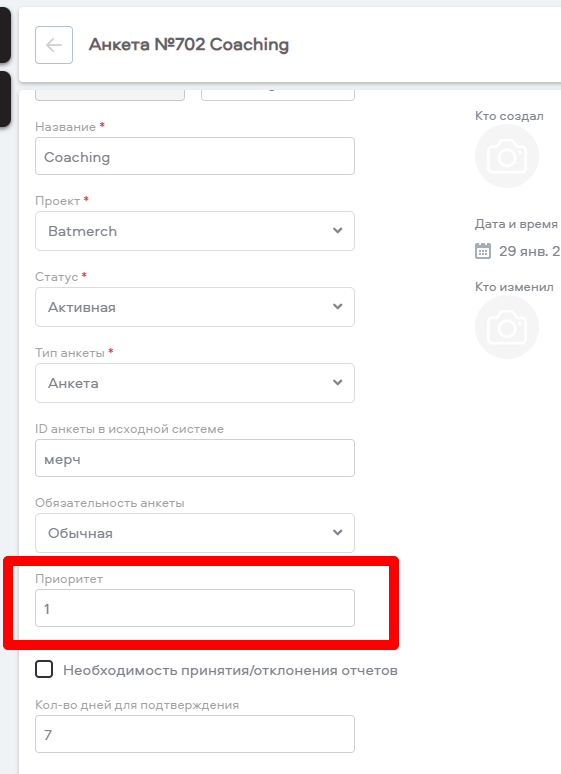Click the Анкета №702 Coaching page title
561x774 pixels.
pos(189,44)
